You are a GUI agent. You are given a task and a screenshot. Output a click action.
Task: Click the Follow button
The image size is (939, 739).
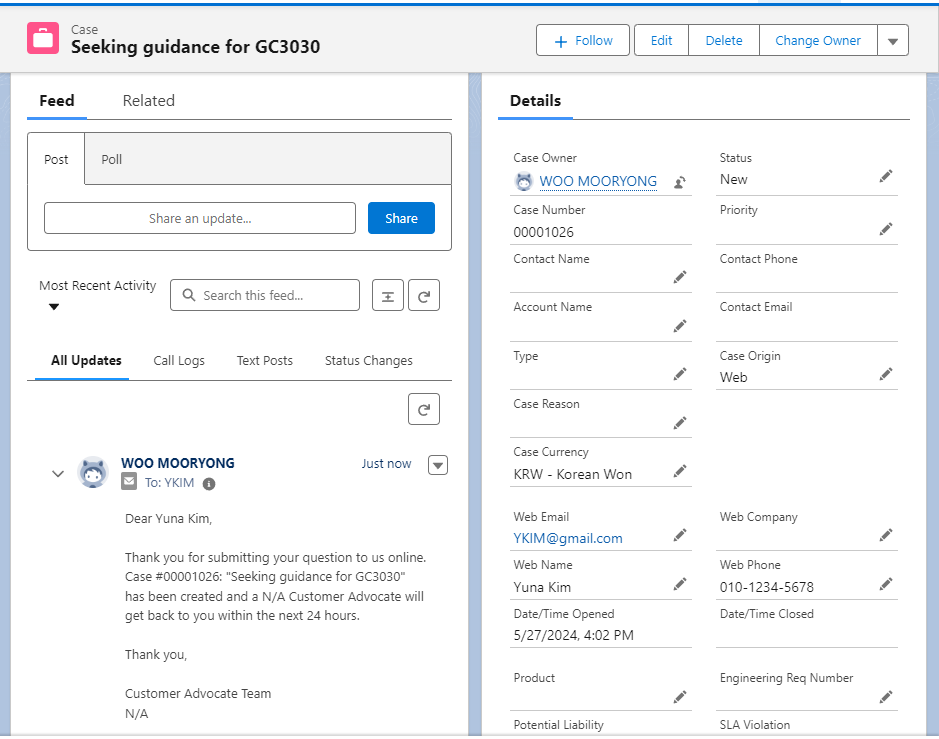coord(583,41)
